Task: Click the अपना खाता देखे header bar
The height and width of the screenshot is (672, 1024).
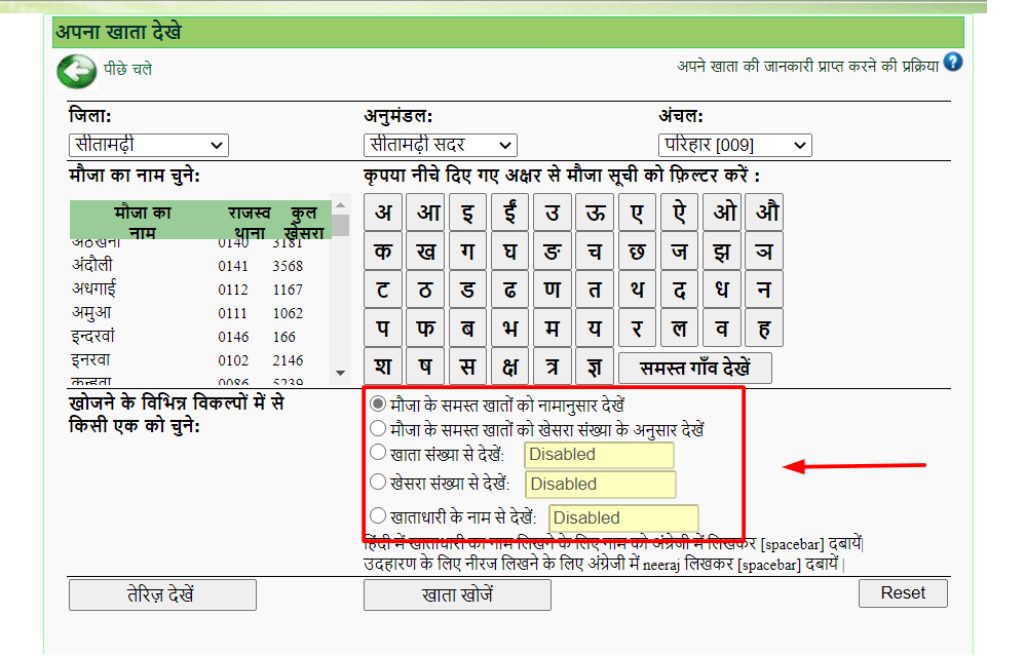Action: [x=300, y=33]
